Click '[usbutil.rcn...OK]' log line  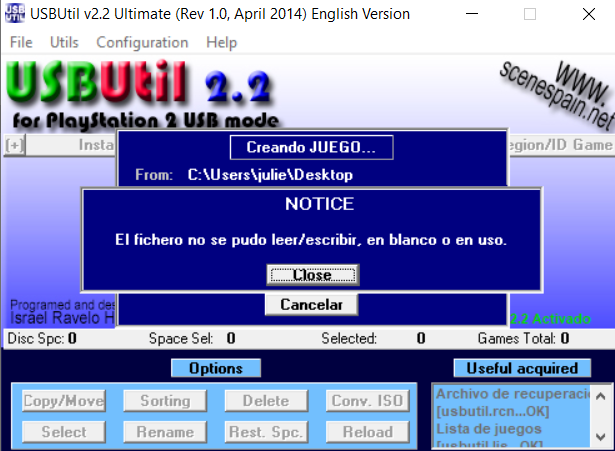click(x=493, y=411)
